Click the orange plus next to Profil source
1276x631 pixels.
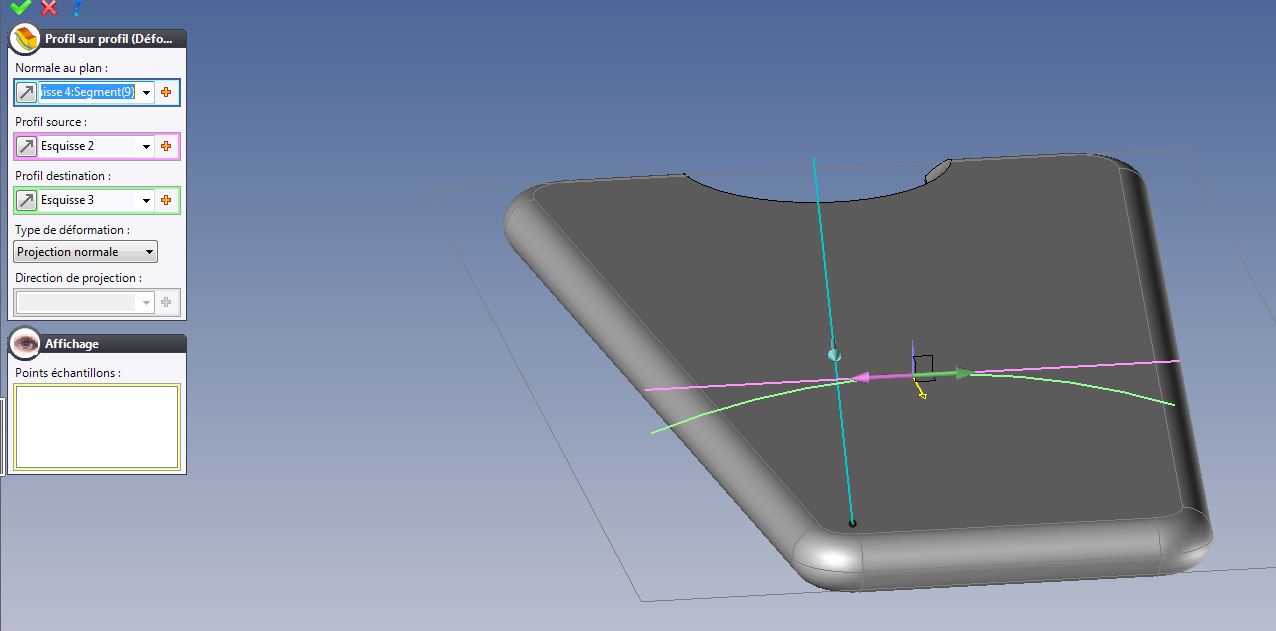click(166, 147)
